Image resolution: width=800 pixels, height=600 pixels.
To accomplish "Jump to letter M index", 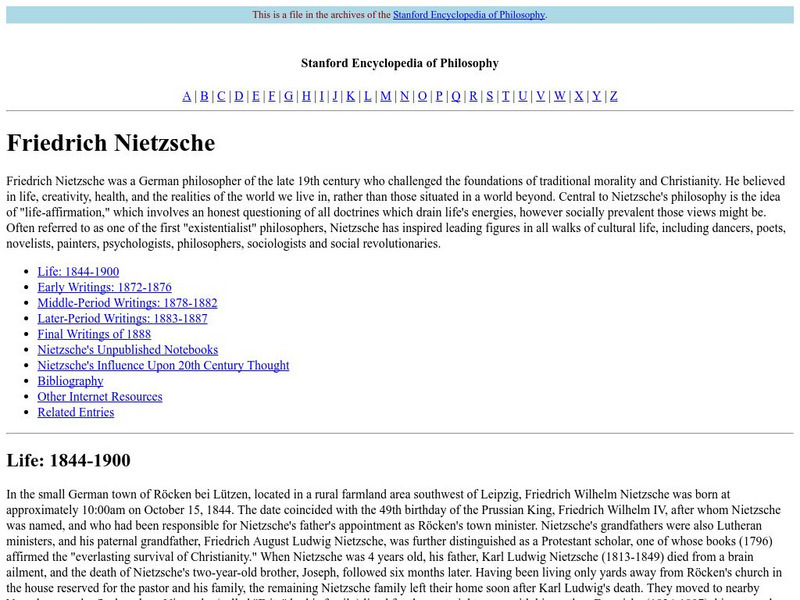I will (x=386, y=96).
